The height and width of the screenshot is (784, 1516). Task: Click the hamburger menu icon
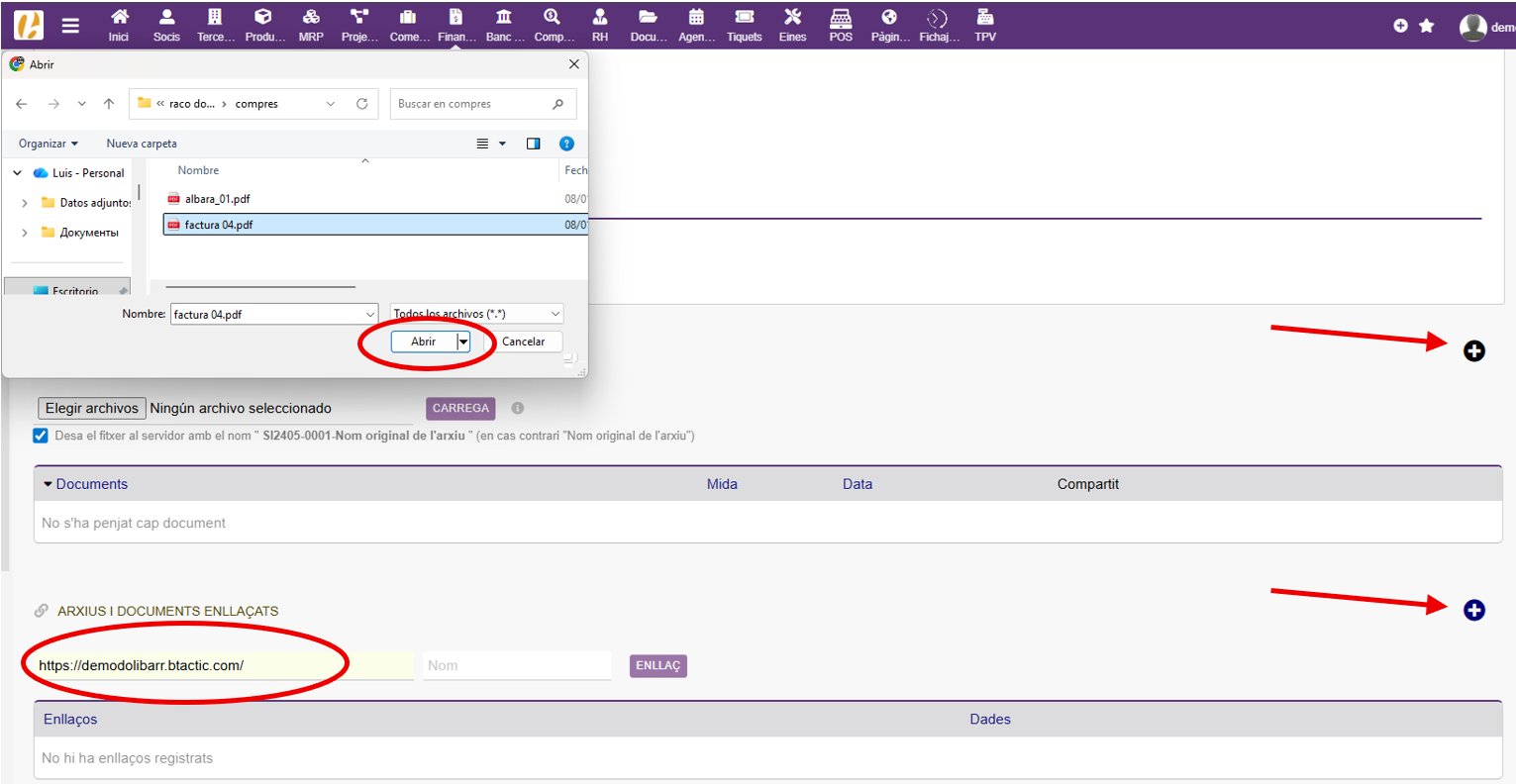(70, 26)
